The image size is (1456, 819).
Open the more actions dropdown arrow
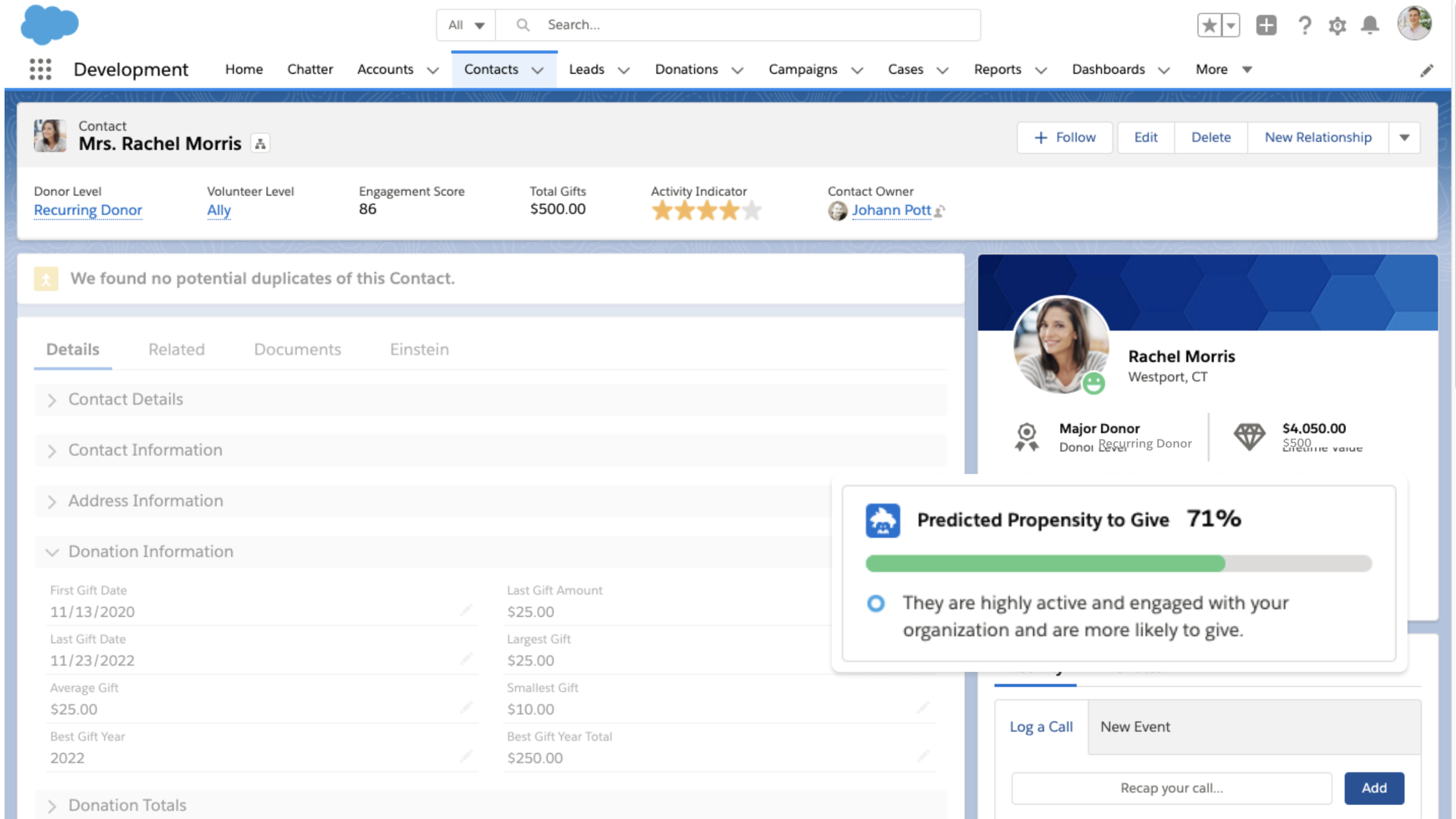1404,137
